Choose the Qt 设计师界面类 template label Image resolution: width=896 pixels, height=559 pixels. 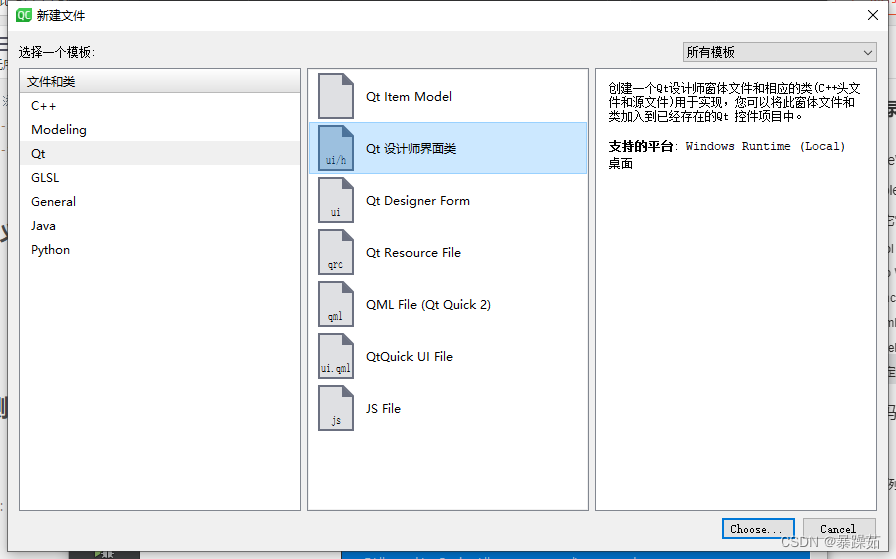coord(411,149)
